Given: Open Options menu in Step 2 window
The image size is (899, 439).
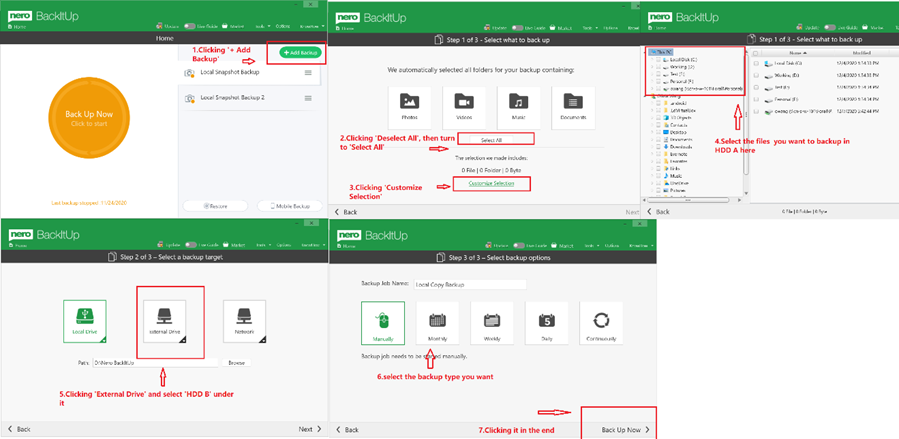Looking at the screenshot, I should pyautogui.click(x=283, y=245).
